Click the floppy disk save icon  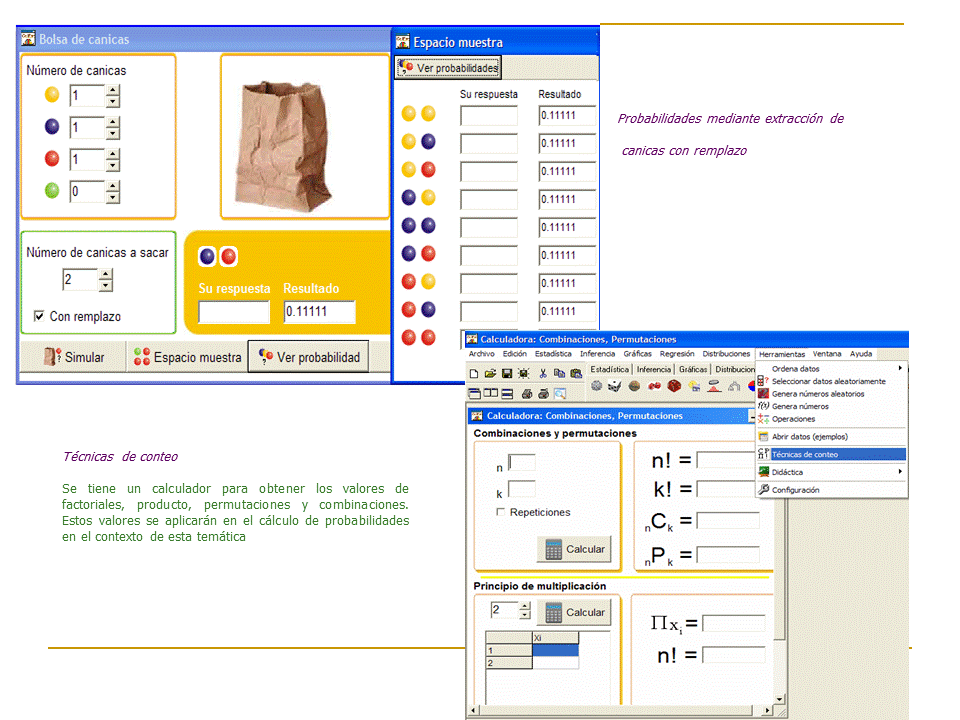tap(507, 373)
